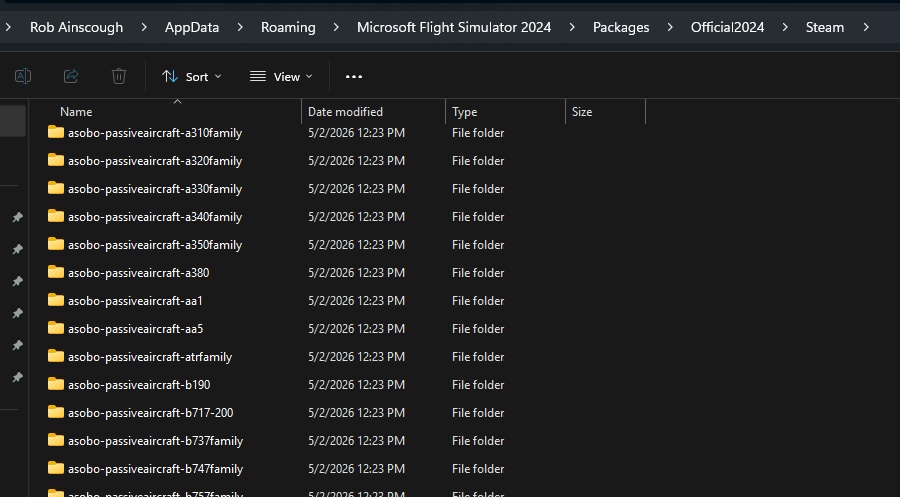Sort by Date modified column header
This screenshot has width=900, height=497.
(345, 112)
